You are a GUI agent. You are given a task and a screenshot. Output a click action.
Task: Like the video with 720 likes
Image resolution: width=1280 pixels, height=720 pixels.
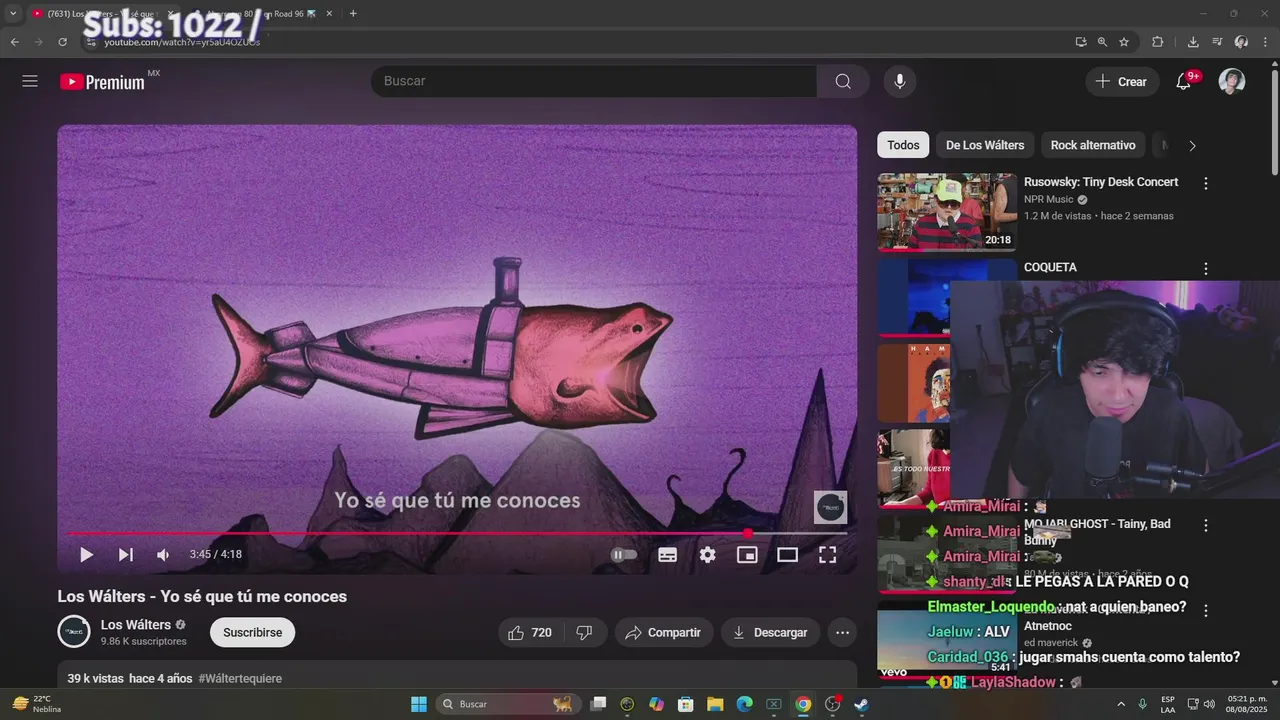coord(531,632)
